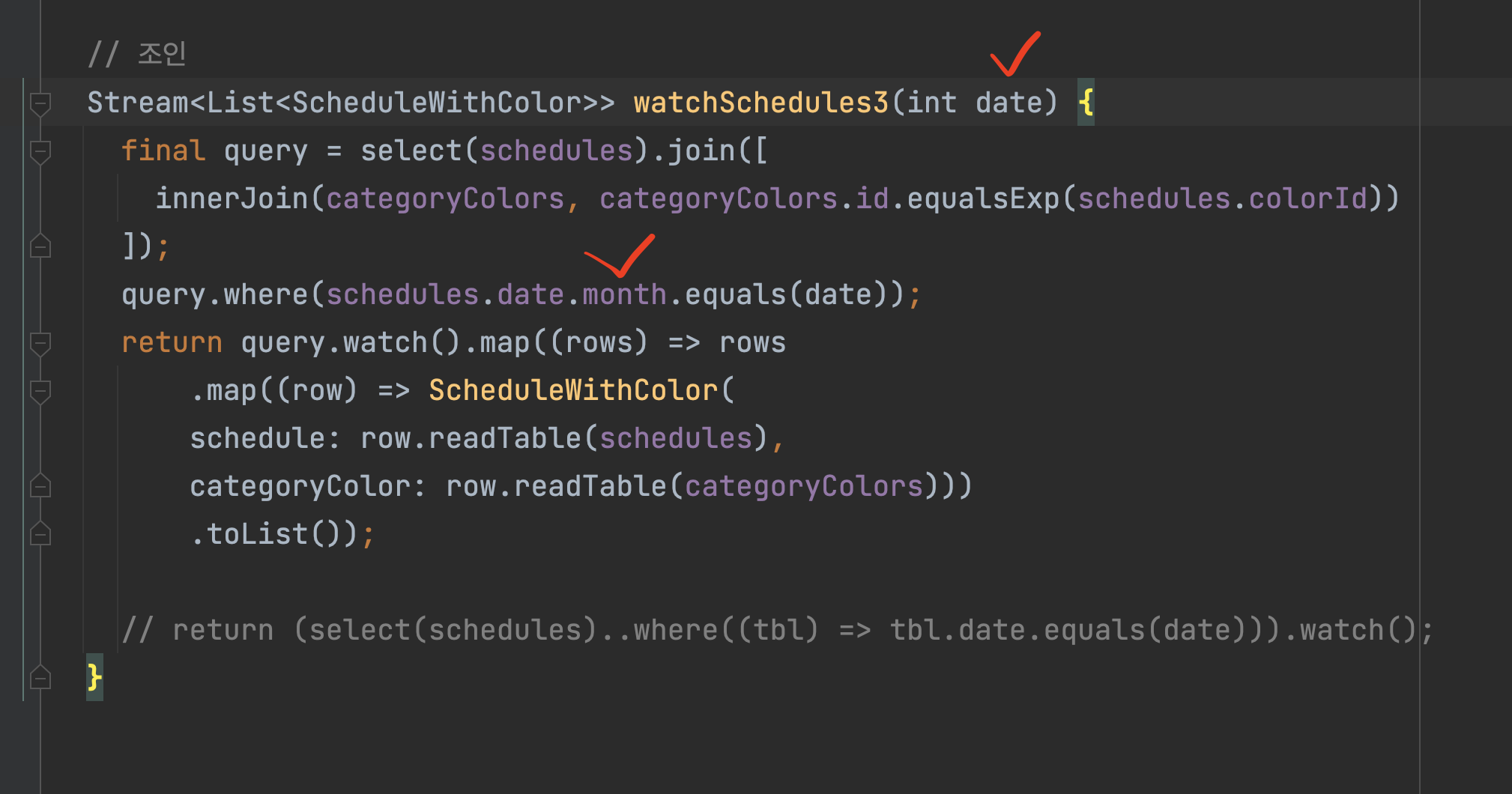The width and height of the screenshot is (1512, 794).
Task: Click fold end marker beside '.toList());'
Action: point(40,534)
